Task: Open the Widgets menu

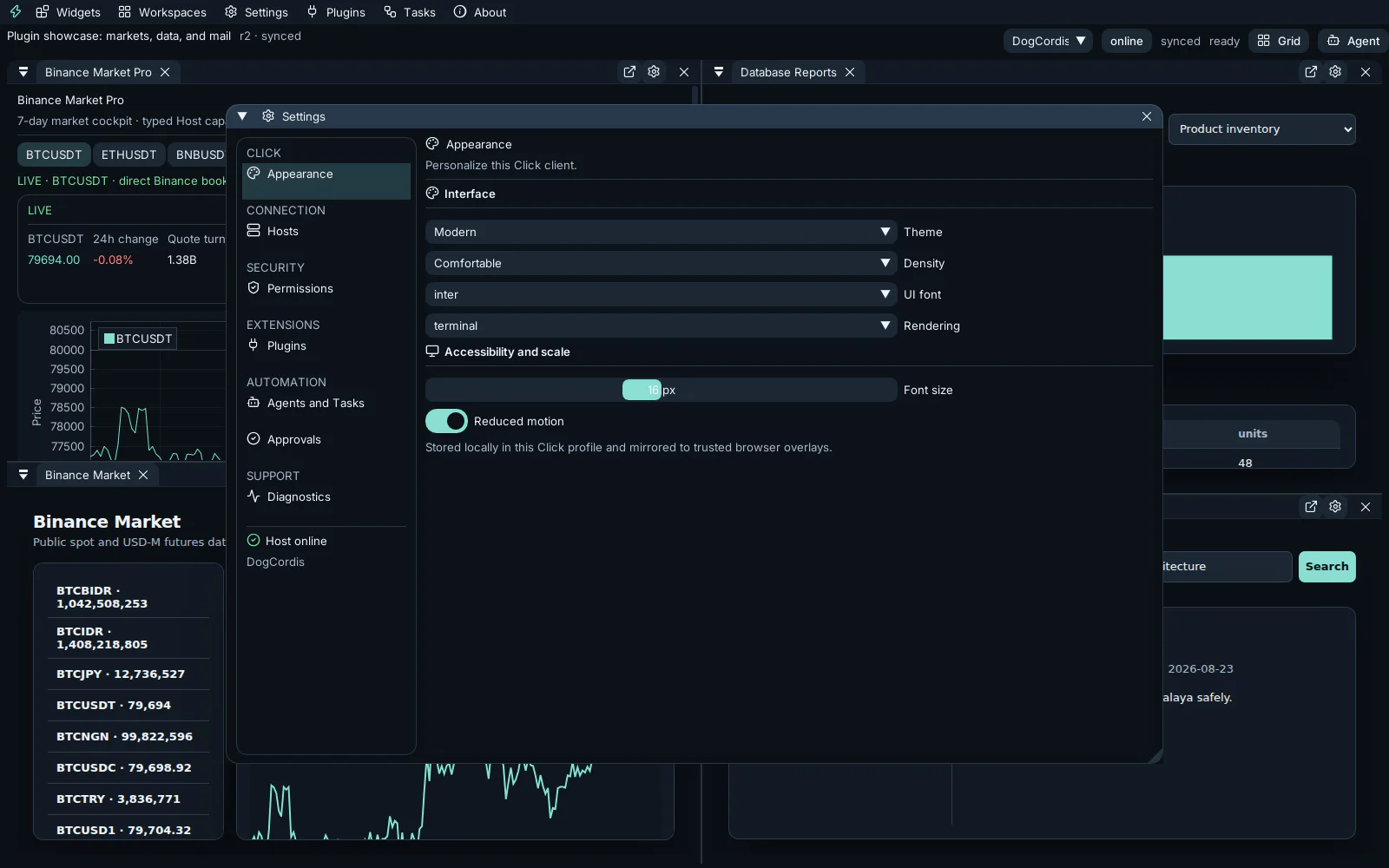Action: coord(69,12)
